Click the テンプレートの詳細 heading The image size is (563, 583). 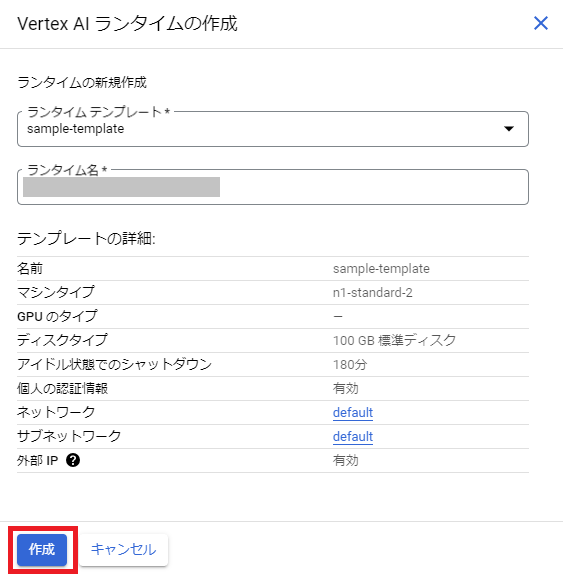[x=86, y=238]
